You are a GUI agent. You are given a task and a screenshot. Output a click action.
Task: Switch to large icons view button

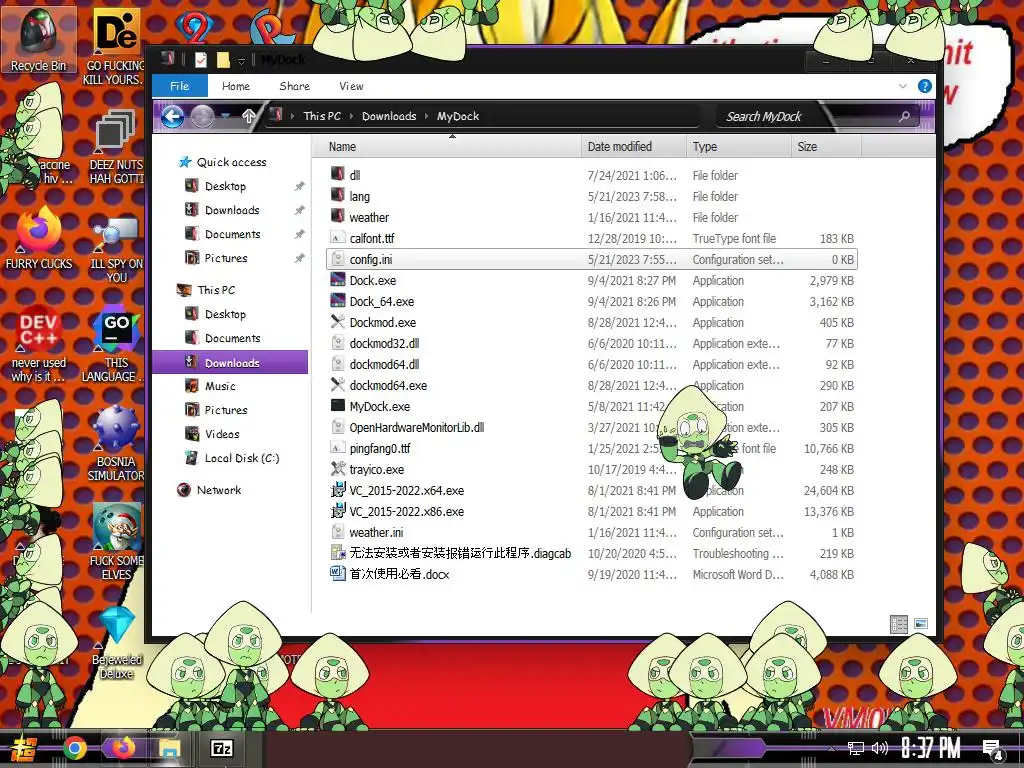tap(921, 624)
